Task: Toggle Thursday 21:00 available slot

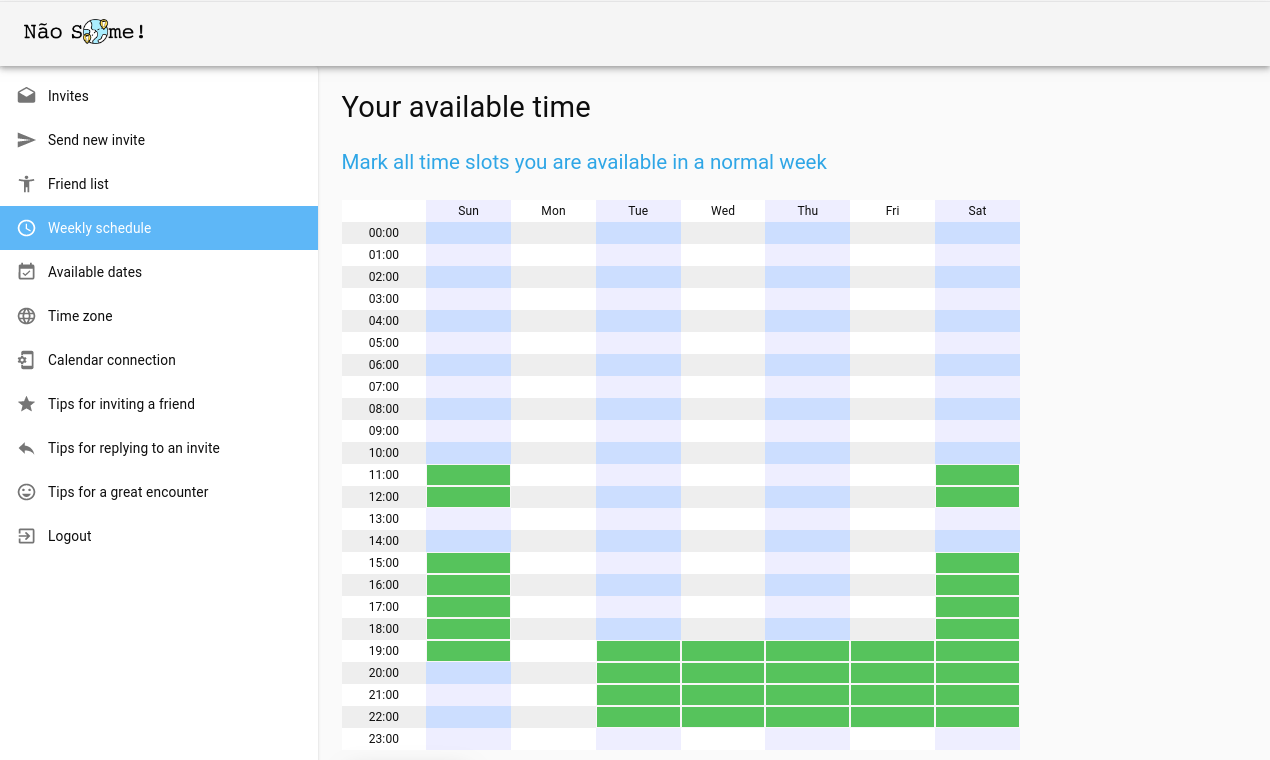Action: [x=807, y=695]
